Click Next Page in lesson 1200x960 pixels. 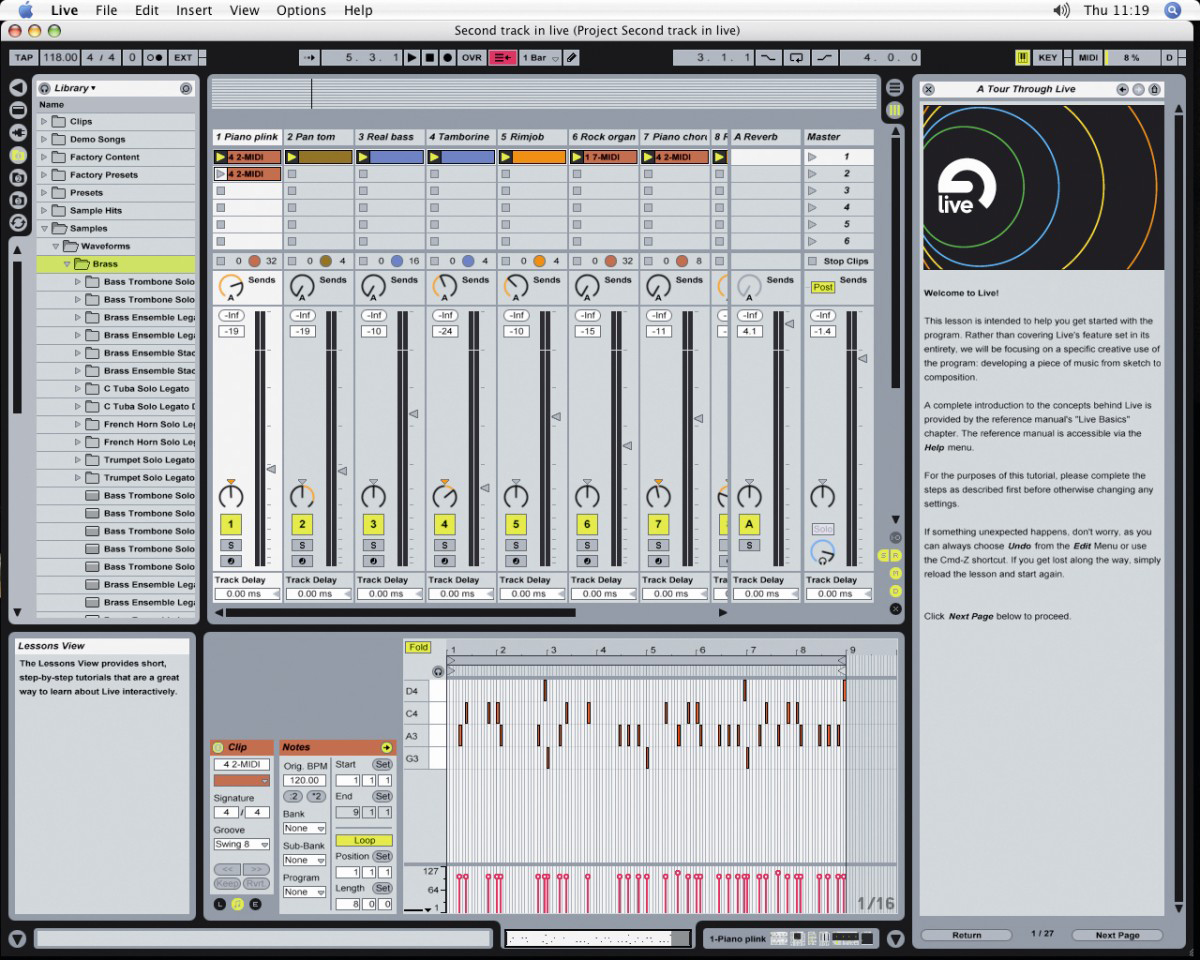pos(1117,935)
